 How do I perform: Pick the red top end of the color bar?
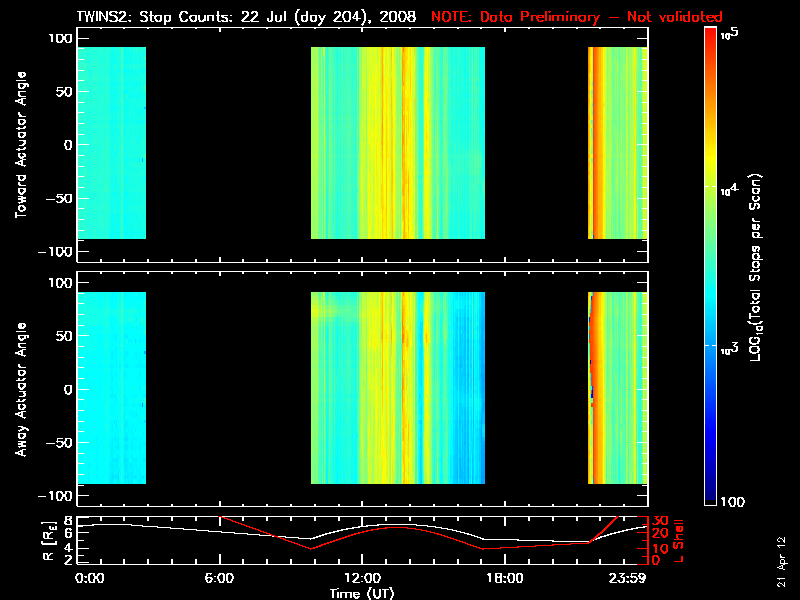point(710,34)
